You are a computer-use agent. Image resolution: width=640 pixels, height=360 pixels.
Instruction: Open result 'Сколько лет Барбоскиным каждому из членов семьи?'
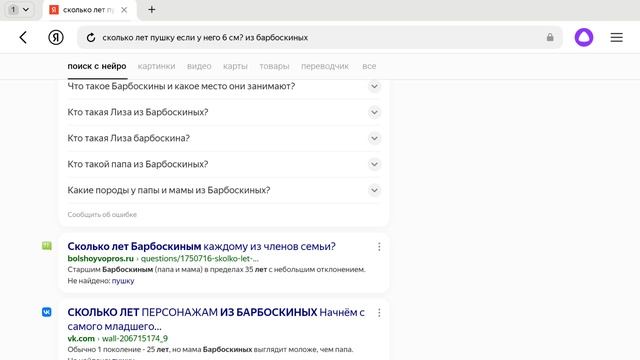[201, 247]
